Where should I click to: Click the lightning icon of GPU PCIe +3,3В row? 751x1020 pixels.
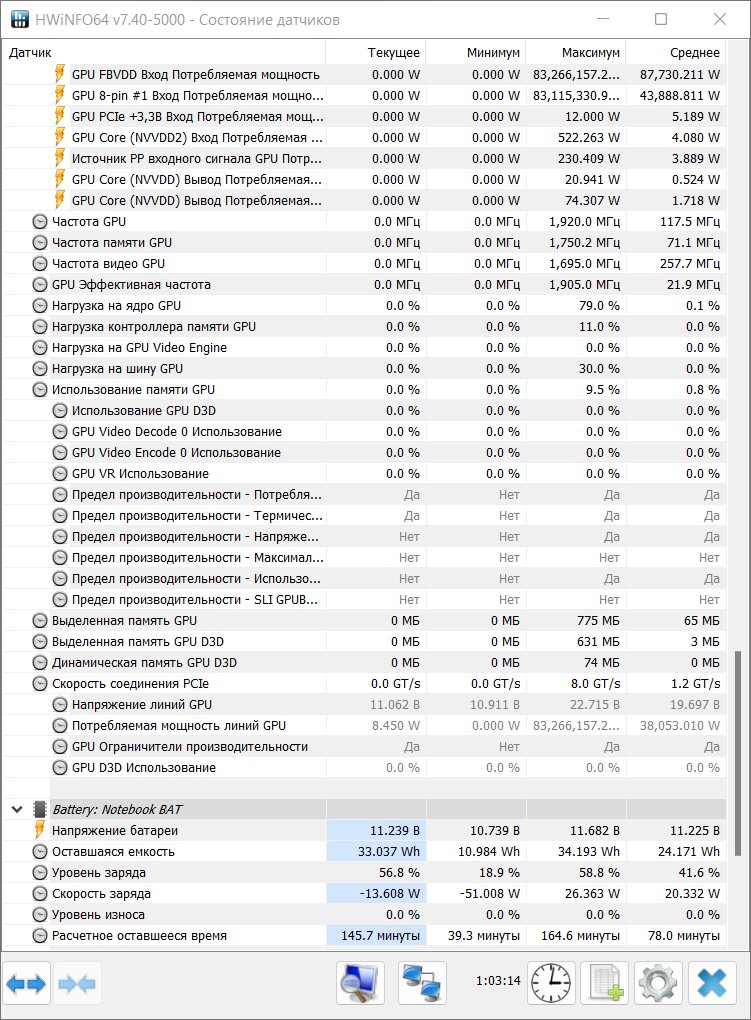[60, 116]
